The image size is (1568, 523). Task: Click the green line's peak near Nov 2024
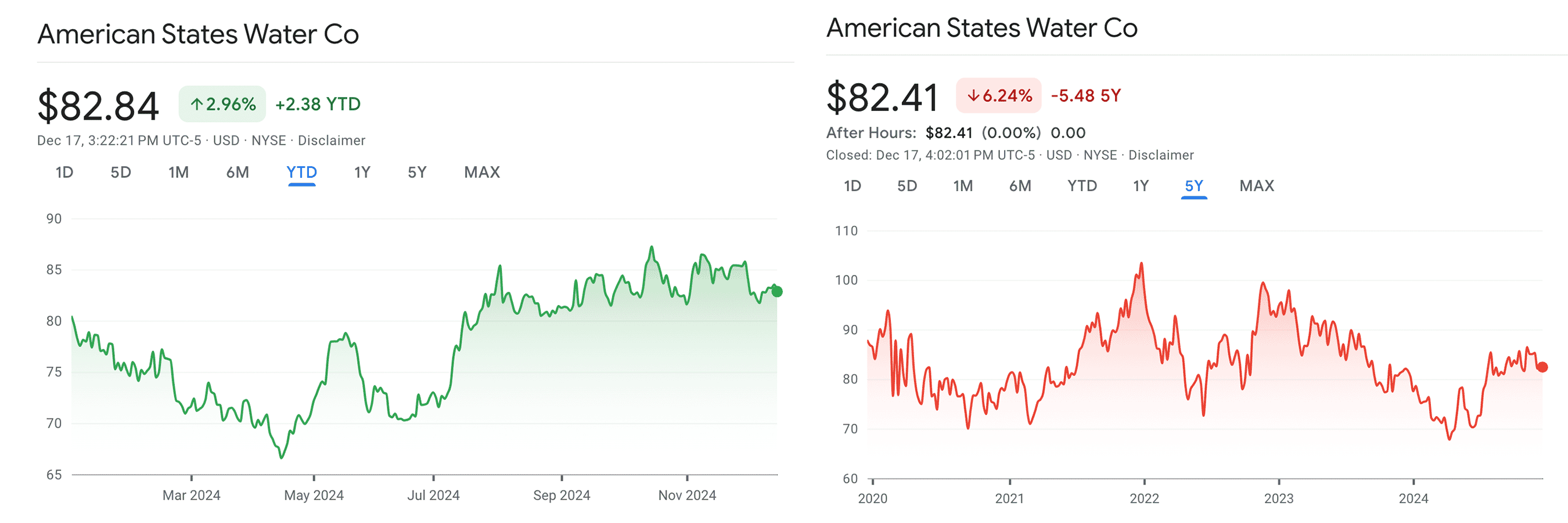pos(652,247)
